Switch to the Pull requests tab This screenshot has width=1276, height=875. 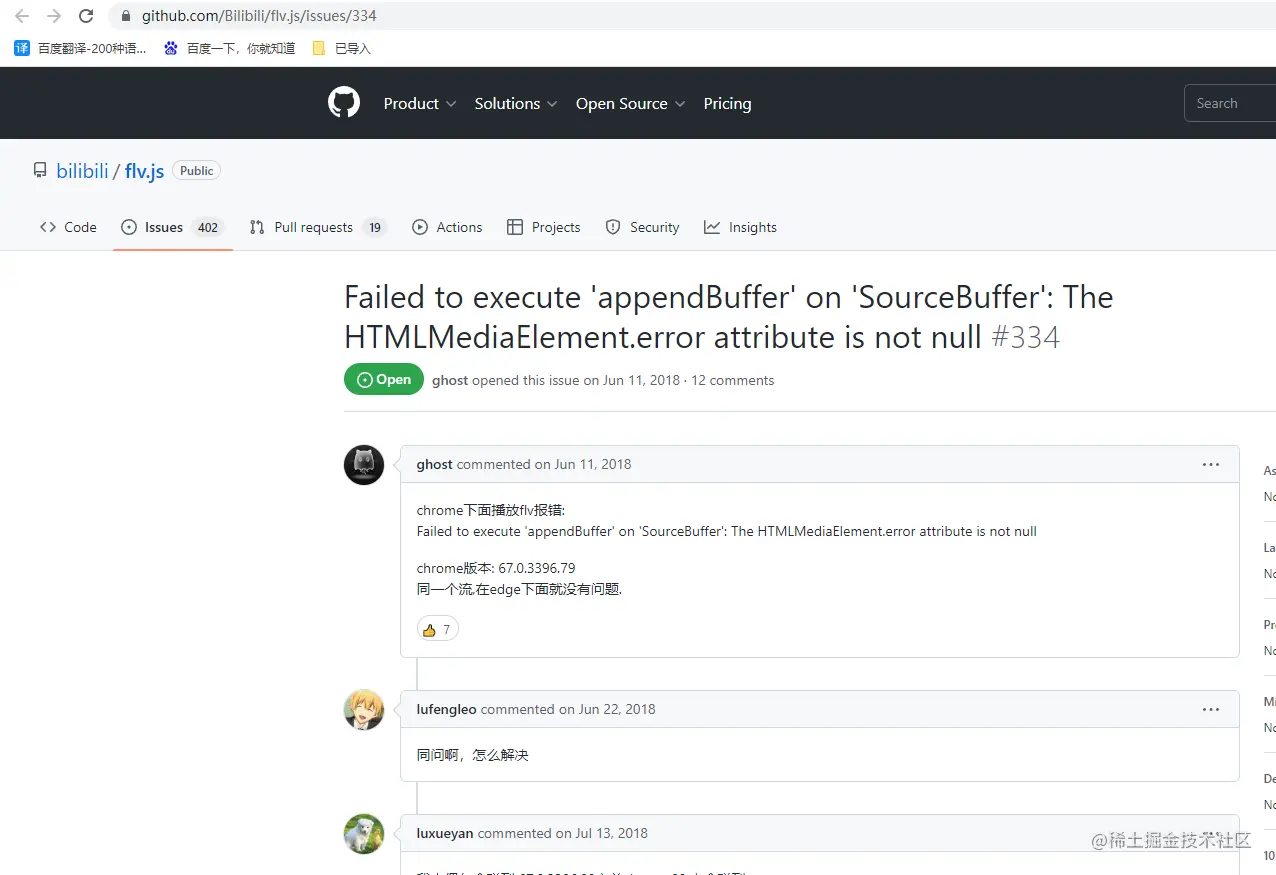(318, 227)
